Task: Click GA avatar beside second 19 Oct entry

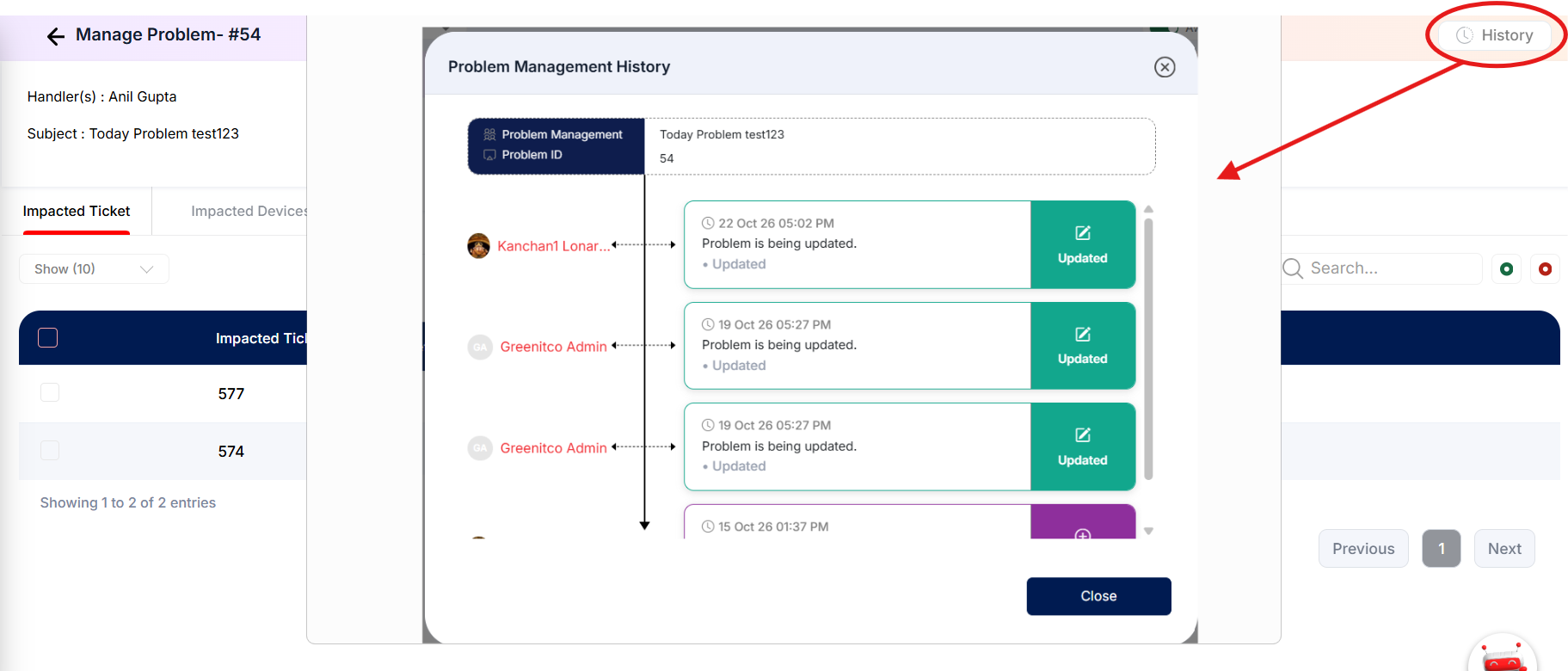Action: tap(480, 448)
